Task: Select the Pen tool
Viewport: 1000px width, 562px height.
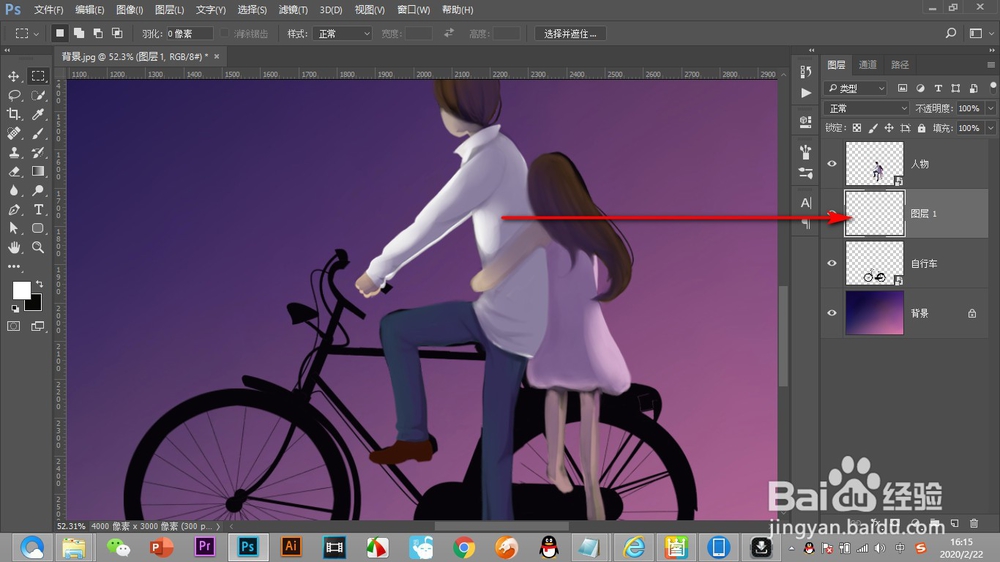Action: click(x=13, y=209)
